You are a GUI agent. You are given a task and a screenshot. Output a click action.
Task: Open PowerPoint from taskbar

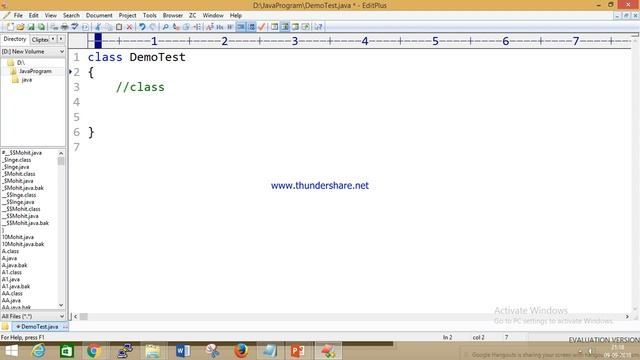click(297, 351)
